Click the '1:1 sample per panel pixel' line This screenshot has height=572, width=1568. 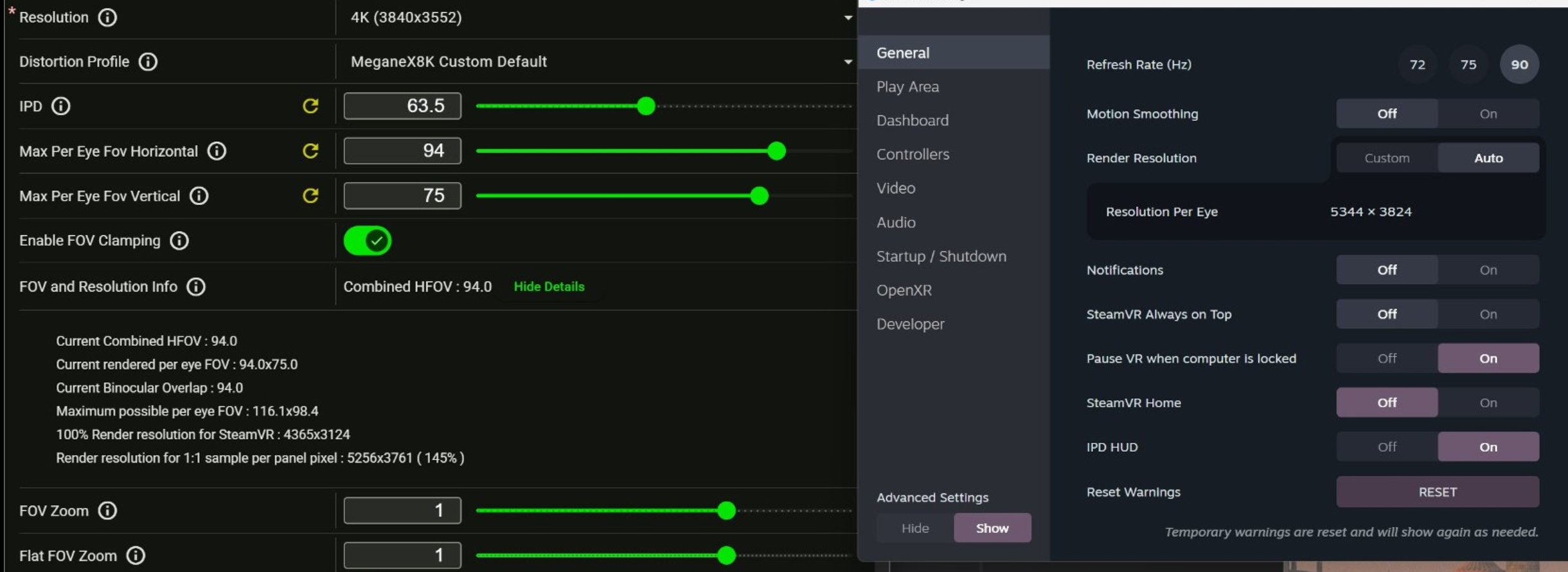[260, 458]
